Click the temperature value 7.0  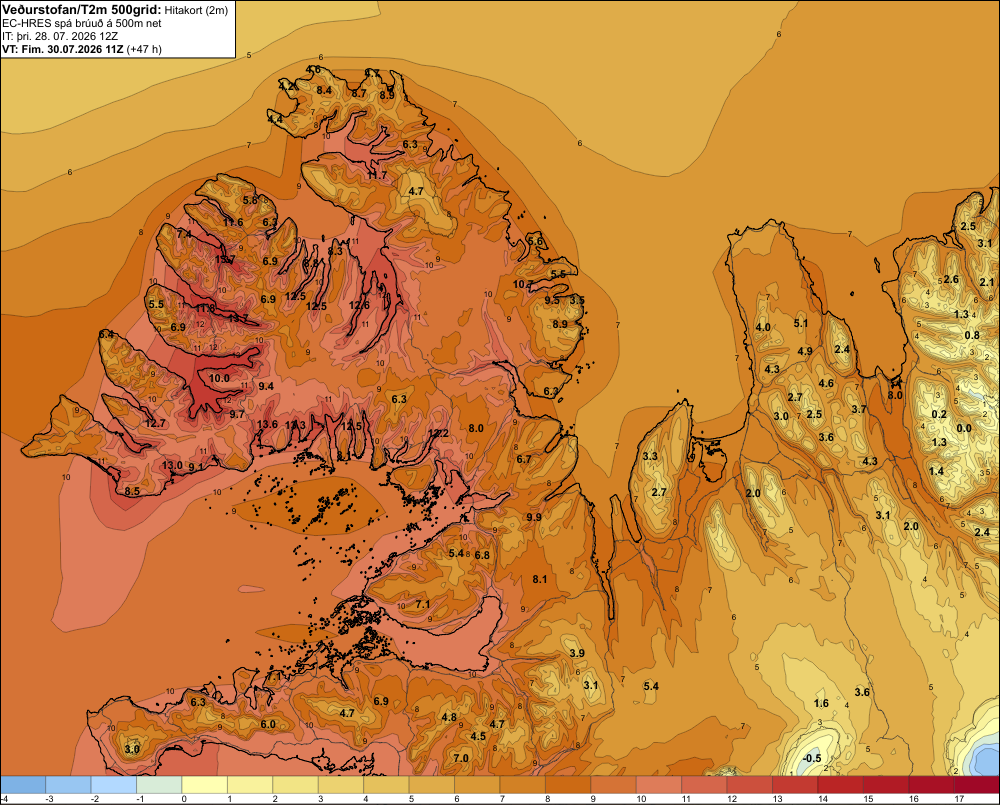460,758
